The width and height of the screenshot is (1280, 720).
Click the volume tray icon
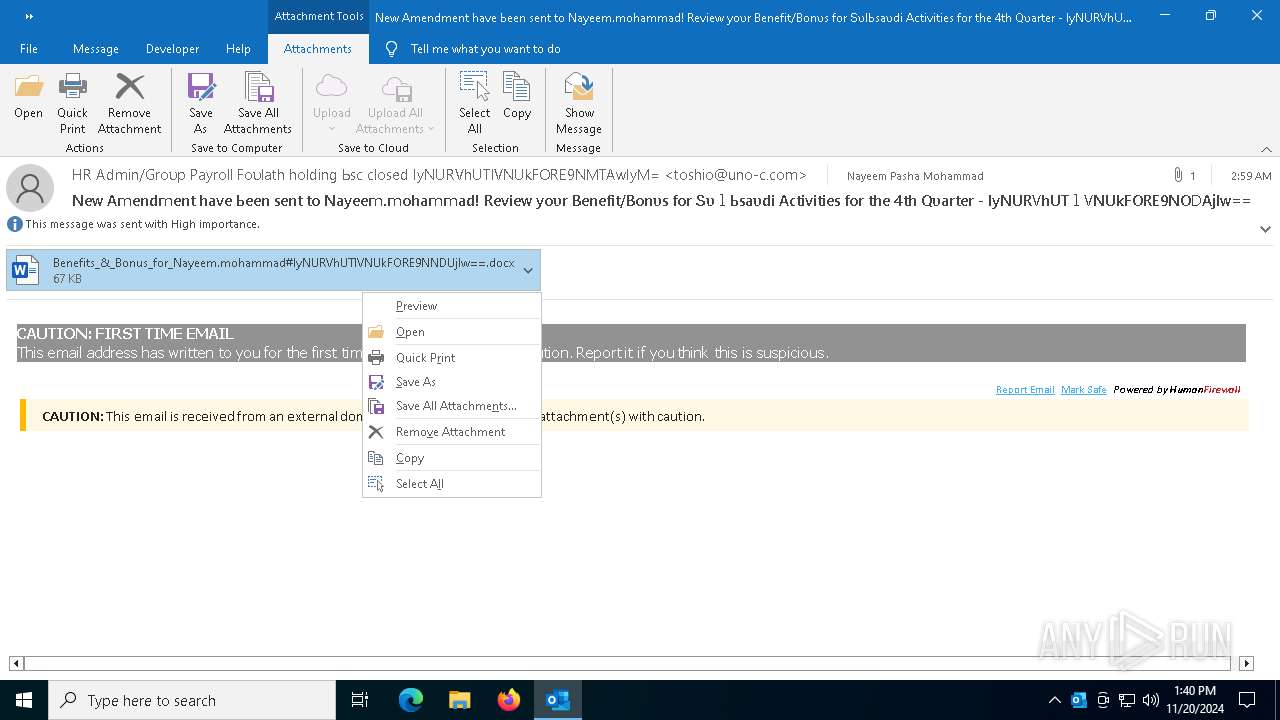pos(1151,700)
